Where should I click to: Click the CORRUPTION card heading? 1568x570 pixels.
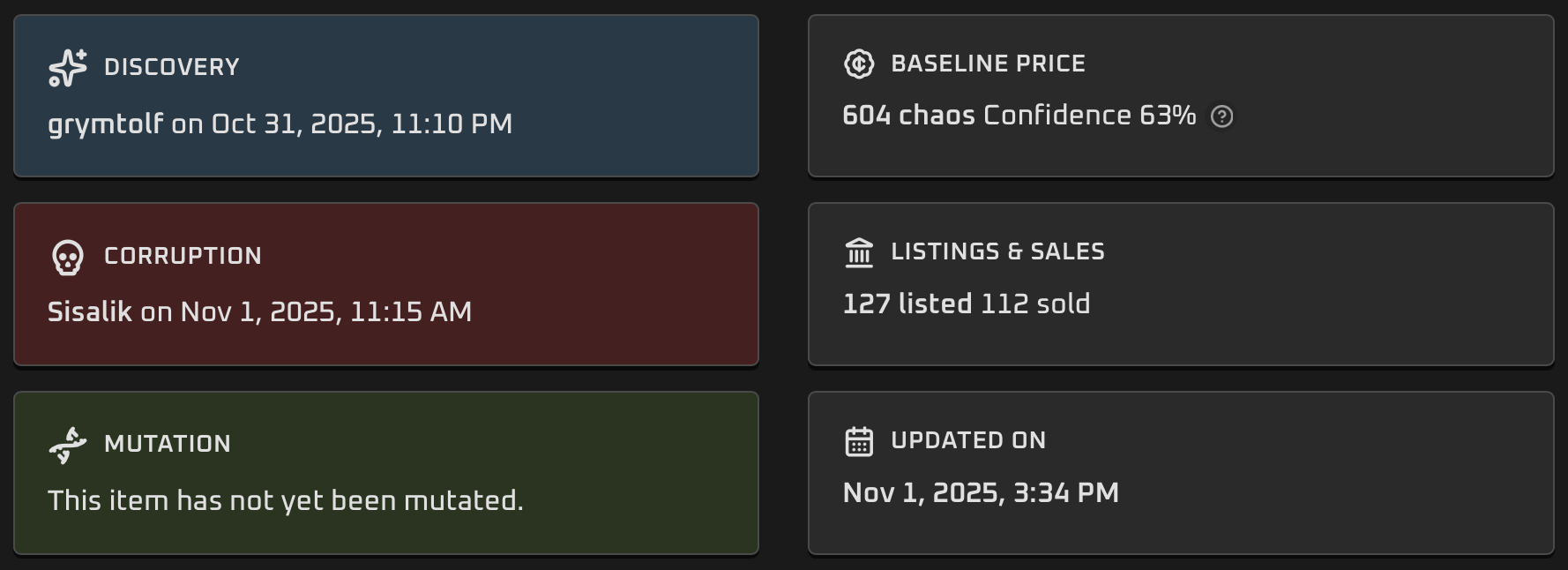[183, 257]
